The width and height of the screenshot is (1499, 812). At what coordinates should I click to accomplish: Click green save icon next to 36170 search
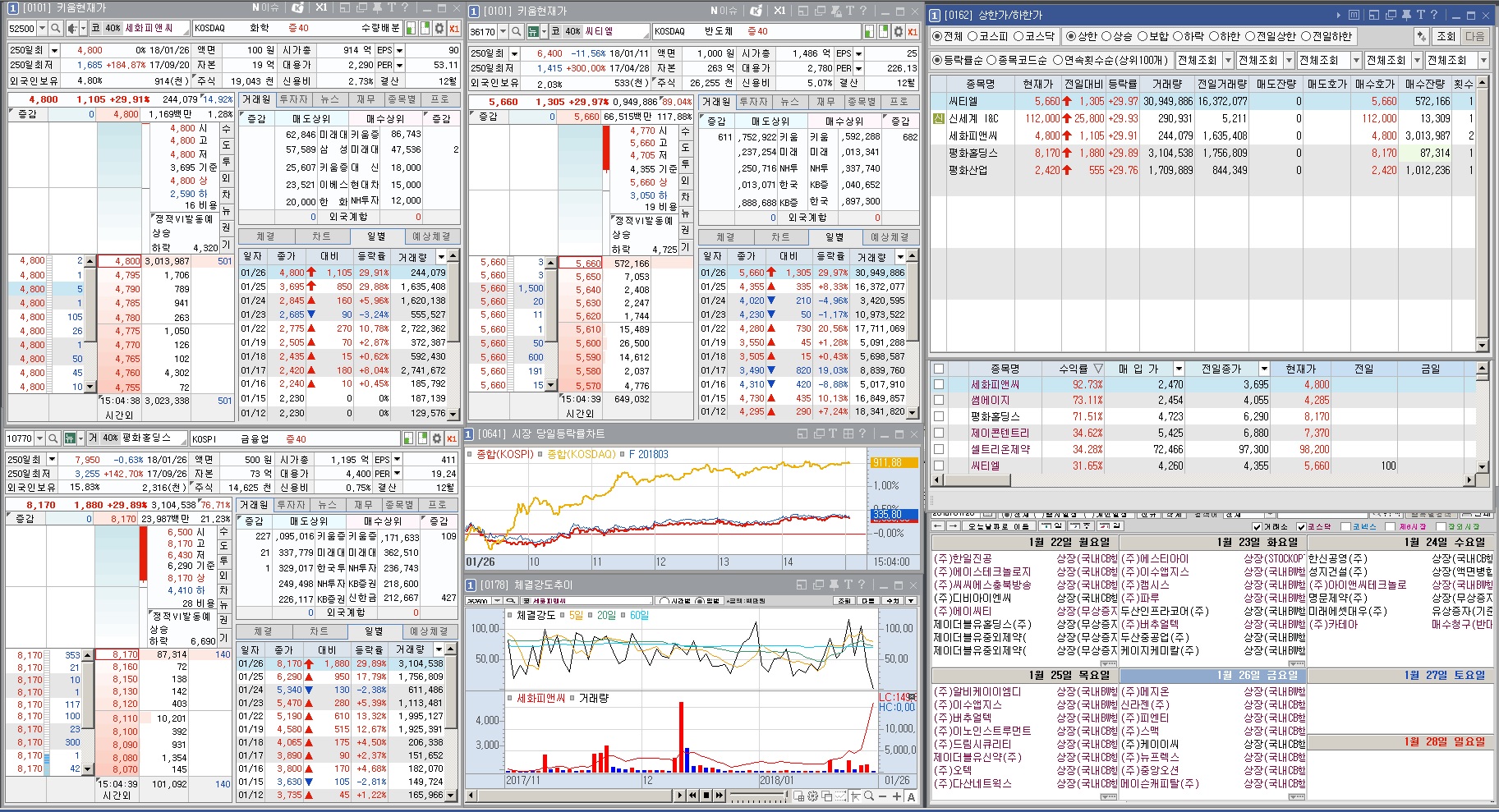[532, 31]
